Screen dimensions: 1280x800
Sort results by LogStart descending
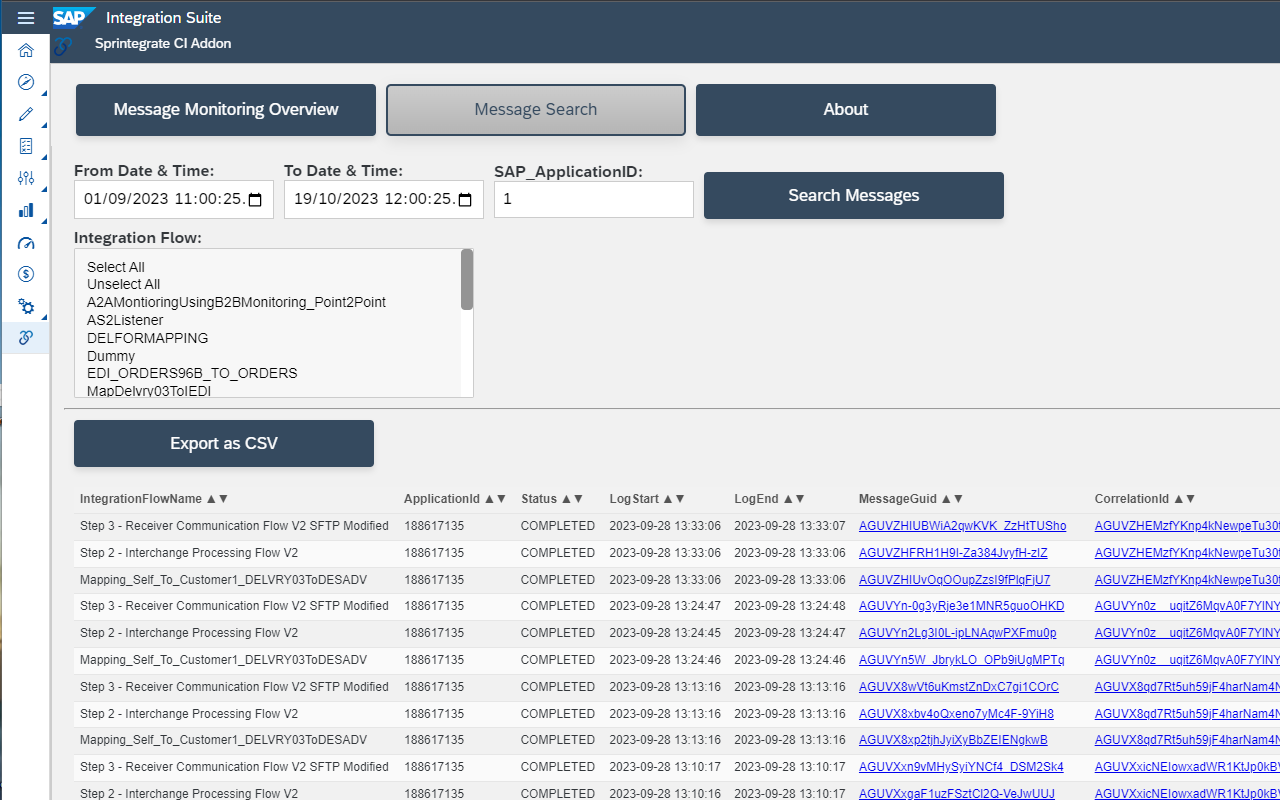[680, 498]
